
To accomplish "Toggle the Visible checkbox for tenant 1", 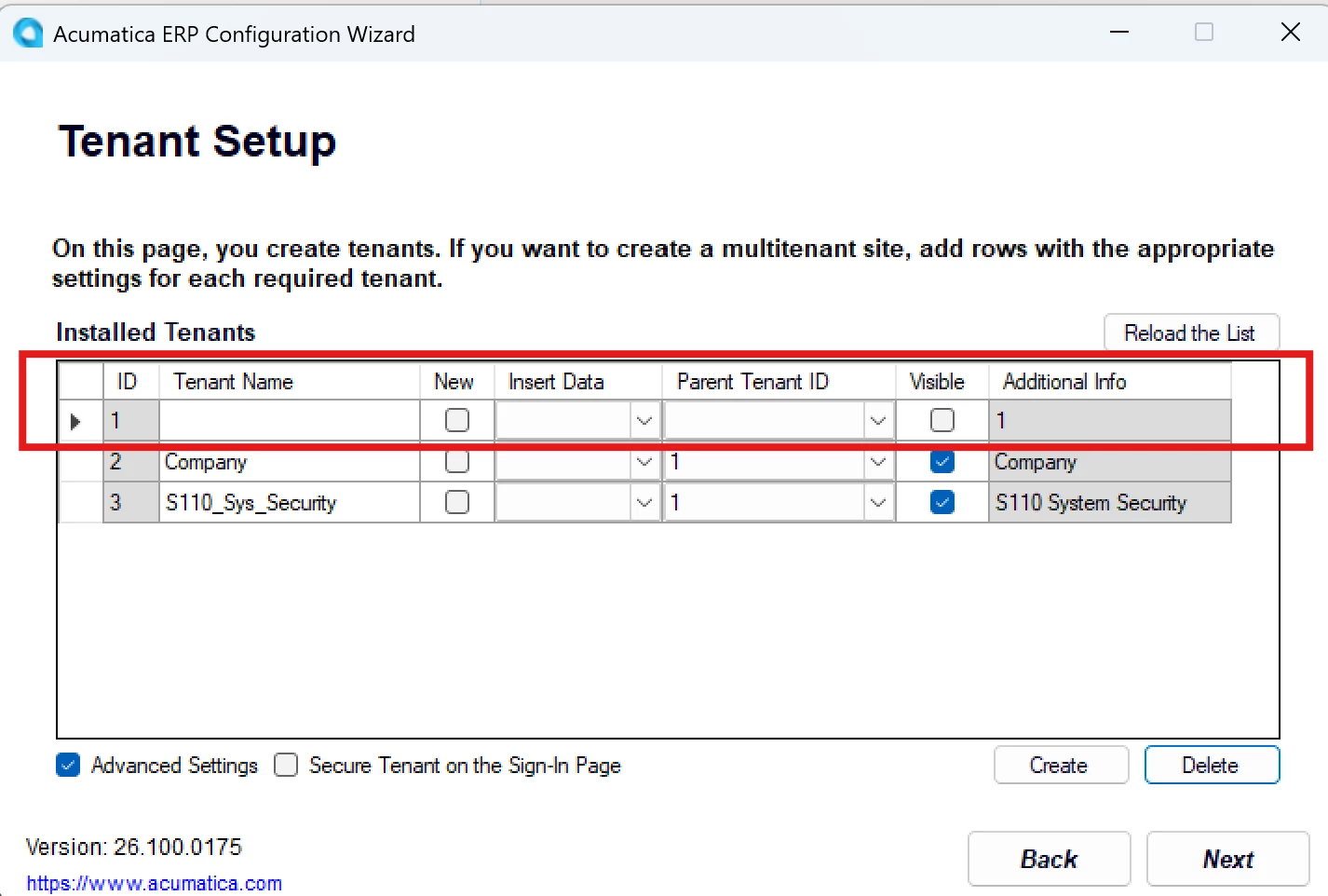I will 942,420.
